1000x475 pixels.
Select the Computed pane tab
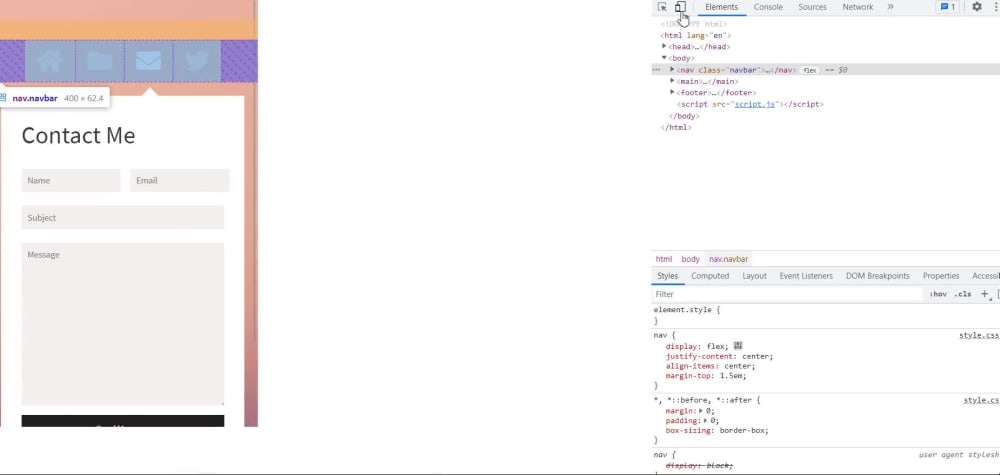(x=710, y=276)
